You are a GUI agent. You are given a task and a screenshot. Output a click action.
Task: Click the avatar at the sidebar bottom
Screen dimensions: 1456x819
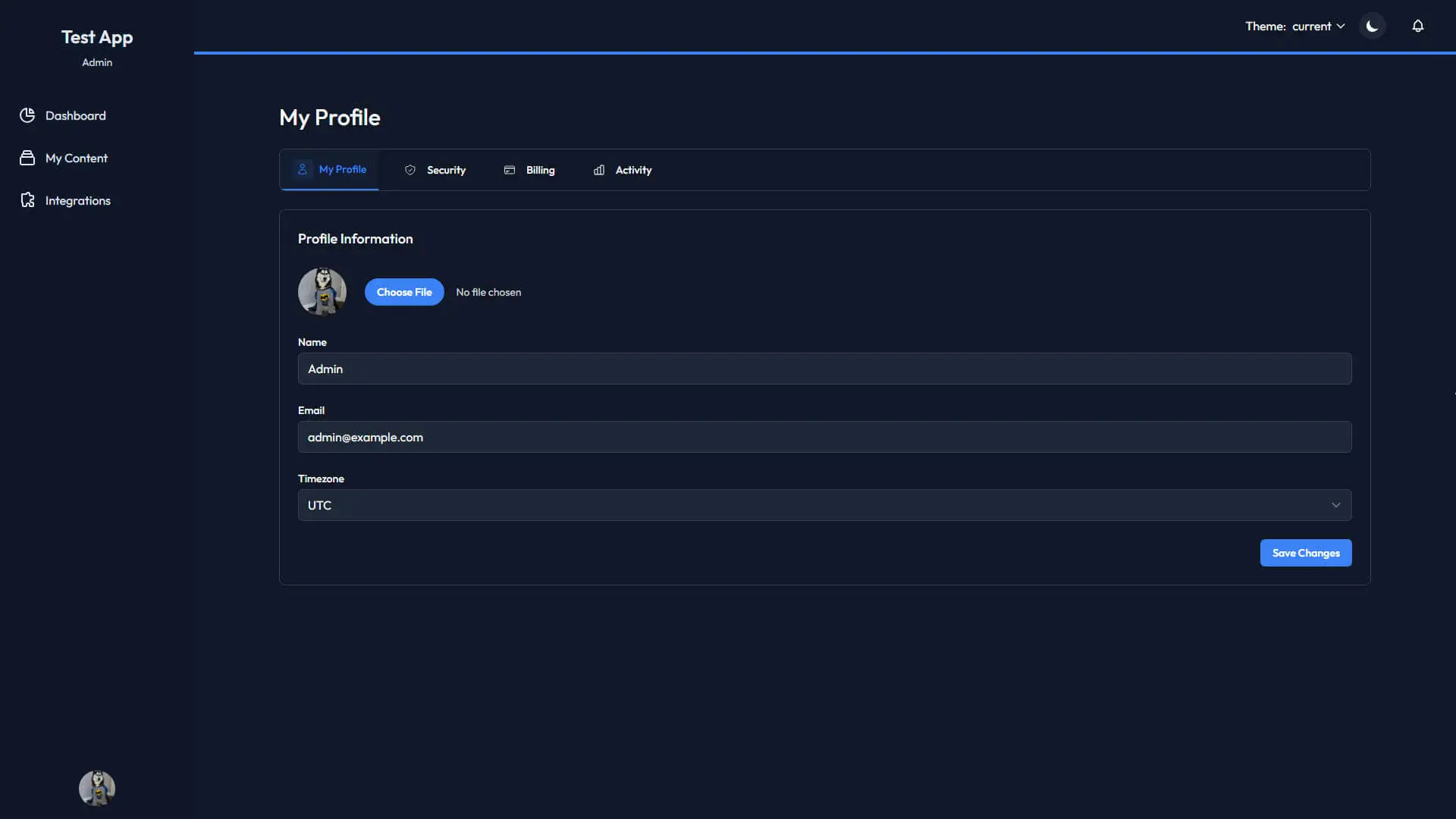click(96, 788)
